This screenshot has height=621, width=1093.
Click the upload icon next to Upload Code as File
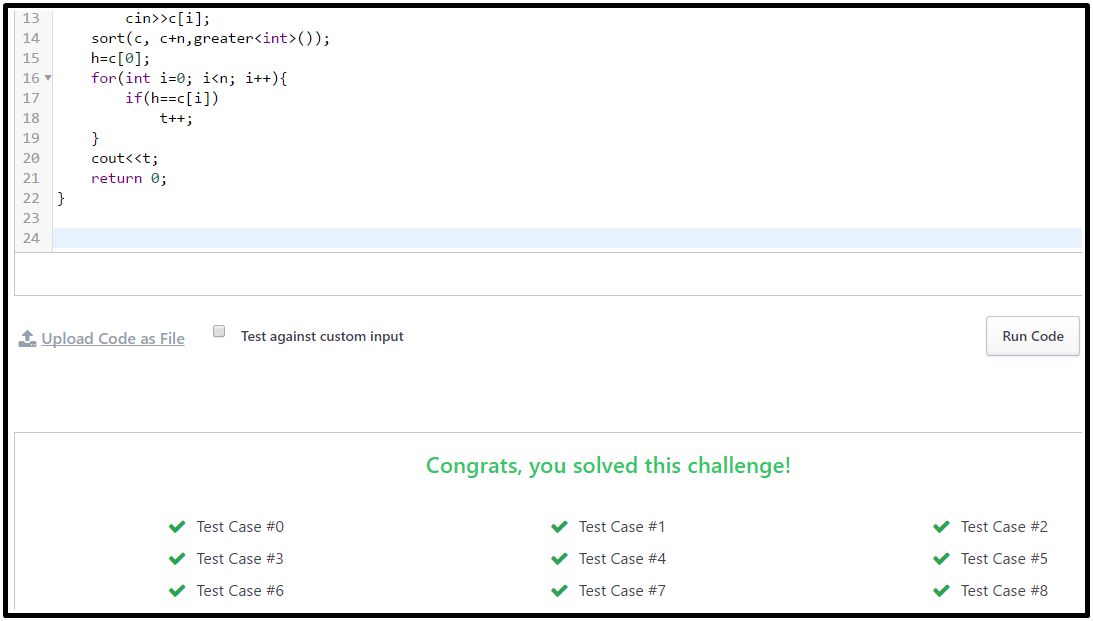(27, 338)
